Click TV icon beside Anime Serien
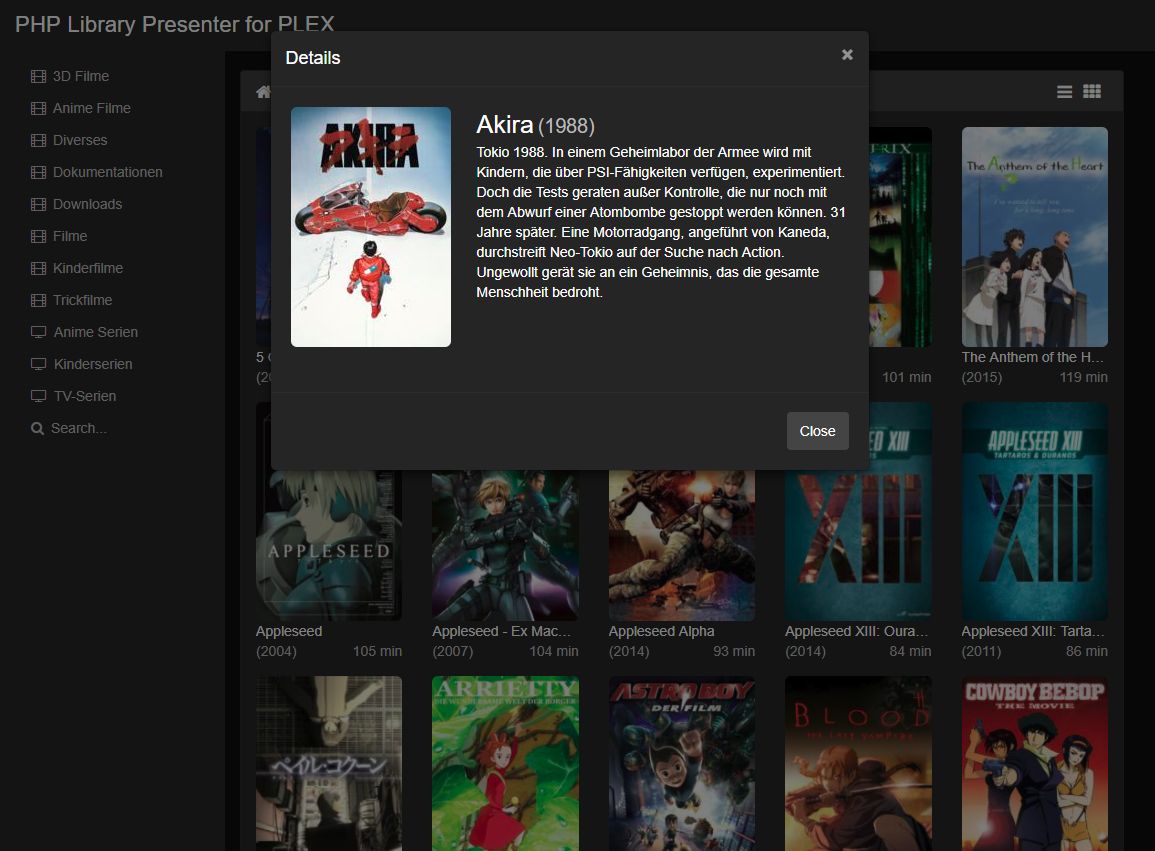The width and height of the screenshot is (1155, 851). 39,332
